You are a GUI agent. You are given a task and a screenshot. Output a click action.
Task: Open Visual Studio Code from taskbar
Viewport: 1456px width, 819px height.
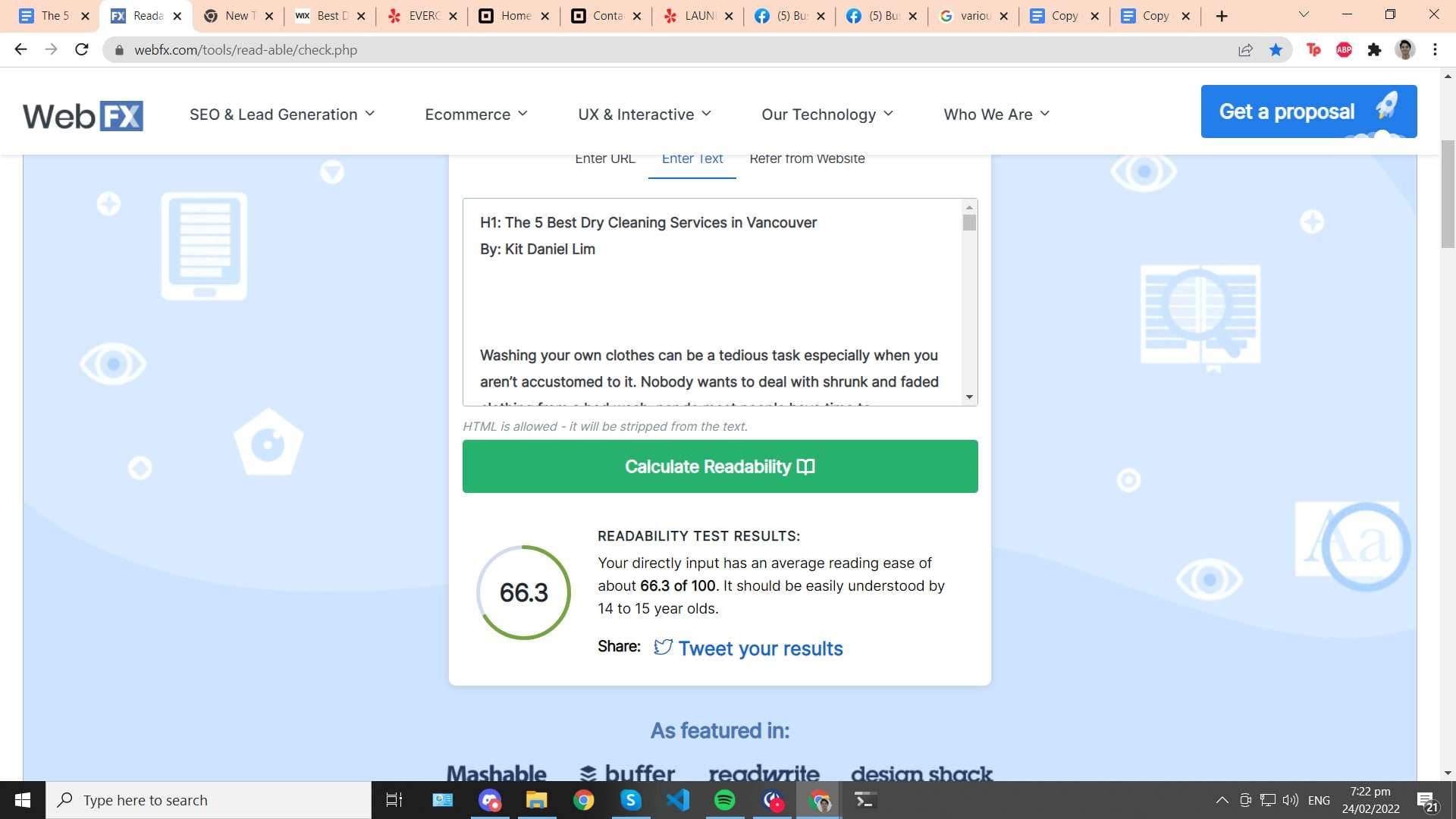pos(678,800)
